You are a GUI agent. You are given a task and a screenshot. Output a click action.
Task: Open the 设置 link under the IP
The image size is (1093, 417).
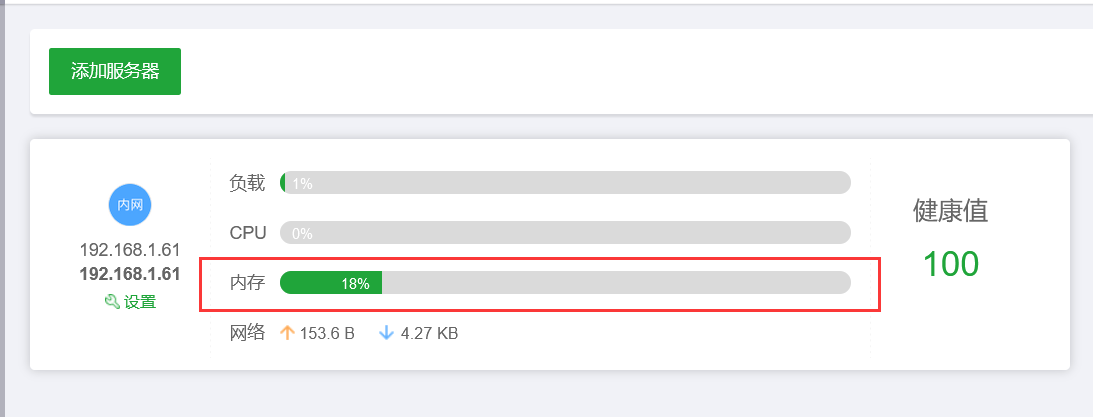pos(140,302)
